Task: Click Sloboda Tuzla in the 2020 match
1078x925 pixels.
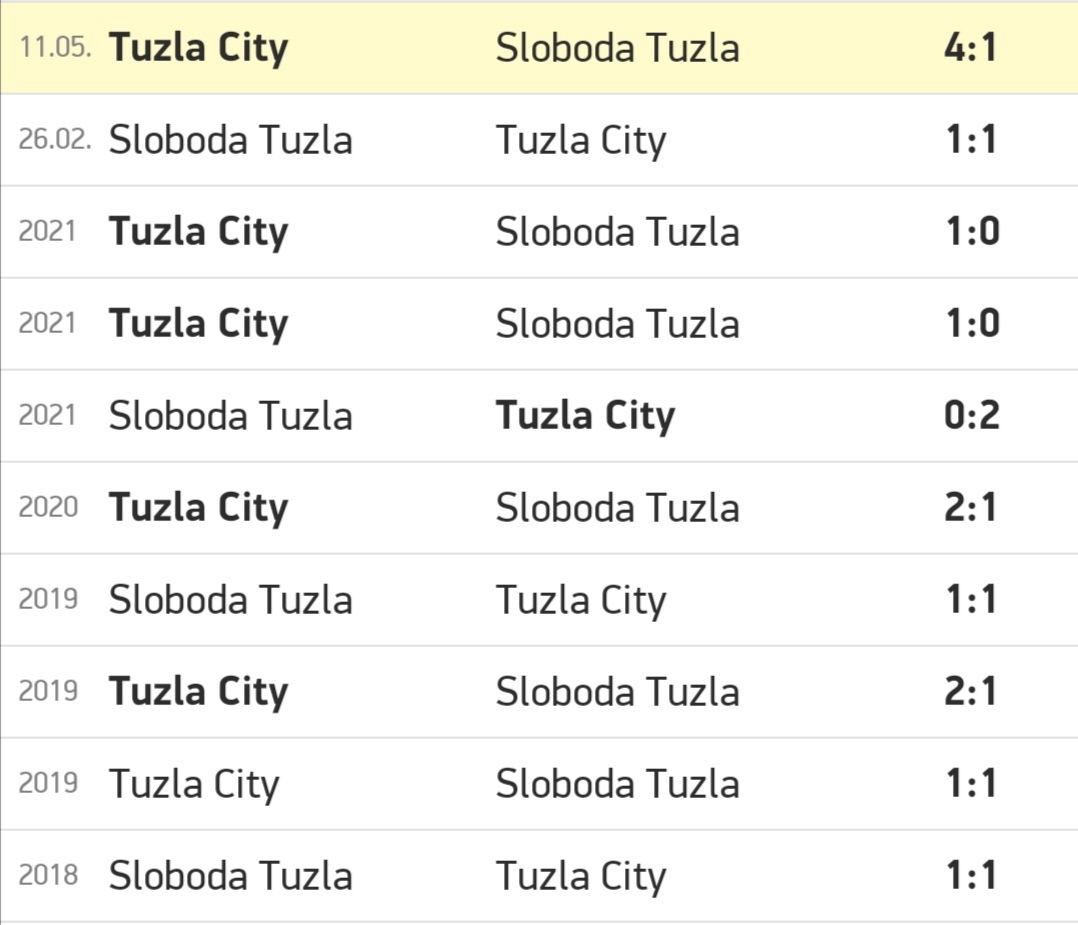Action: coord(617,508)
